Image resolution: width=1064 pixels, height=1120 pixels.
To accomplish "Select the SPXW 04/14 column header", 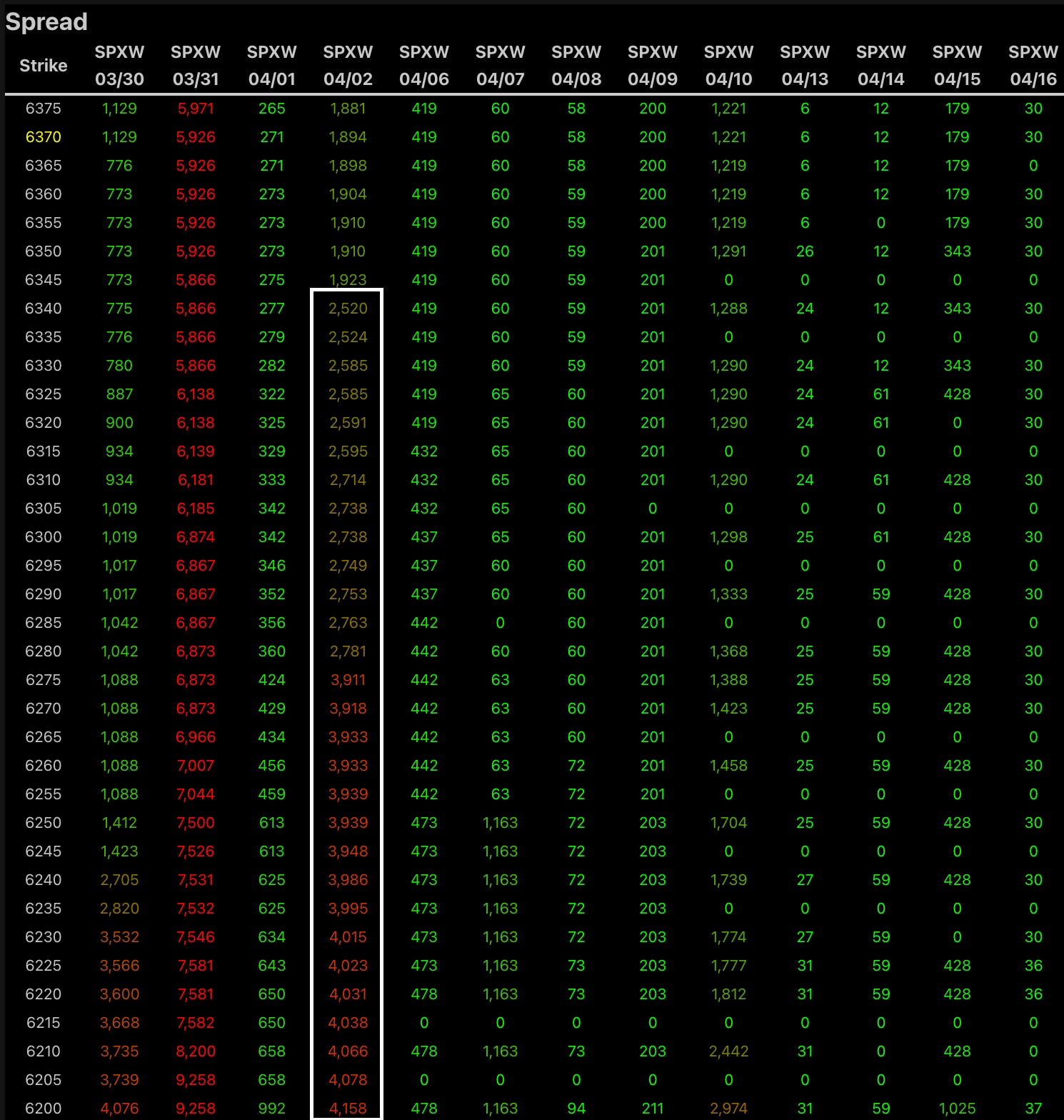I will coord(881,65).
